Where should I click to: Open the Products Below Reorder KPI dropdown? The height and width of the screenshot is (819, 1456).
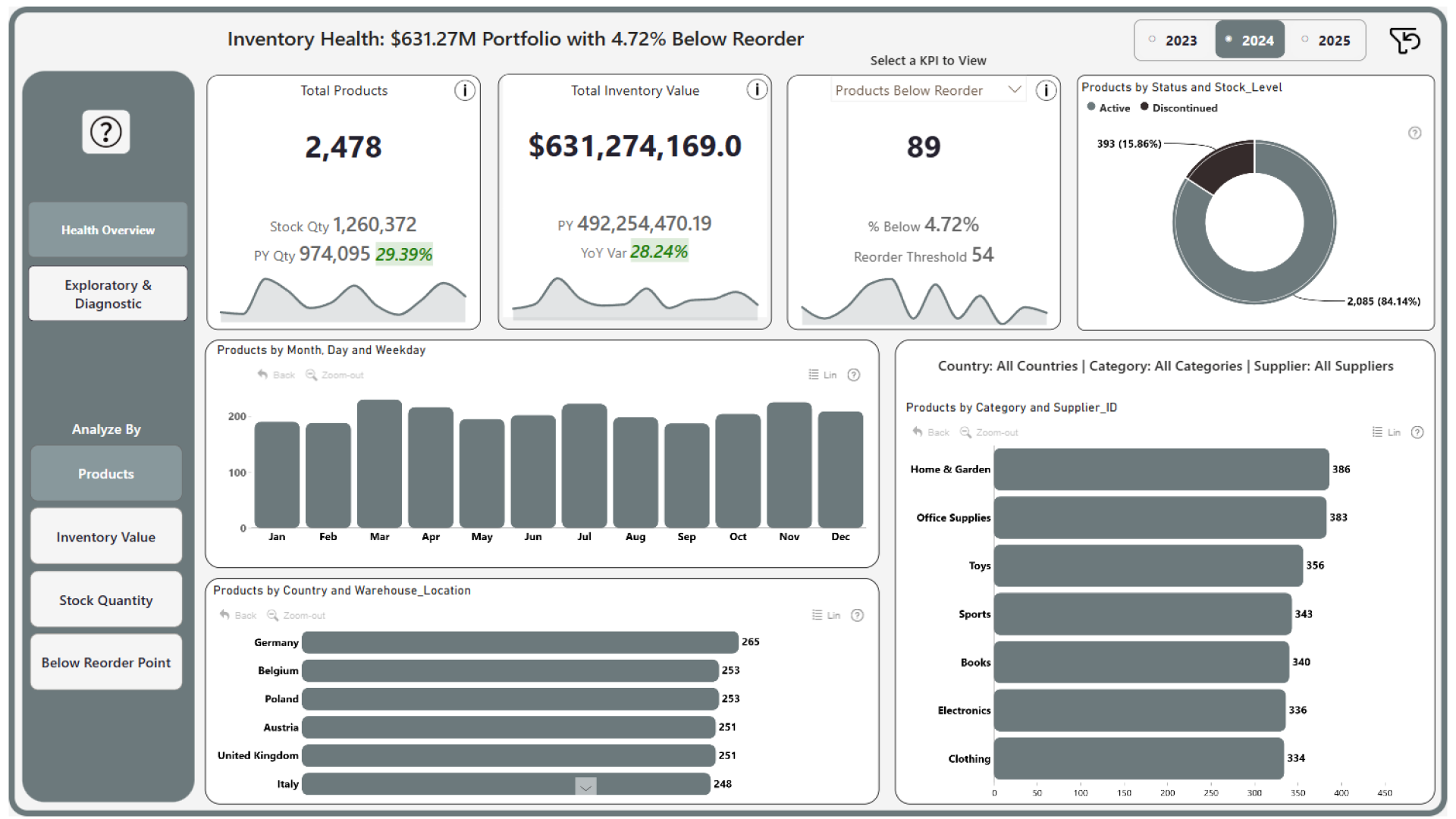click(1014, 89)
